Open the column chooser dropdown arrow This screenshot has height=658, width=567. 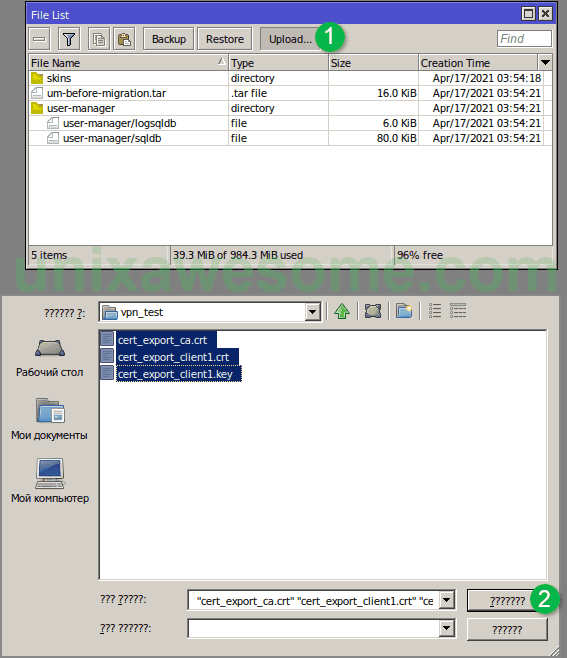tap(545, 63)
